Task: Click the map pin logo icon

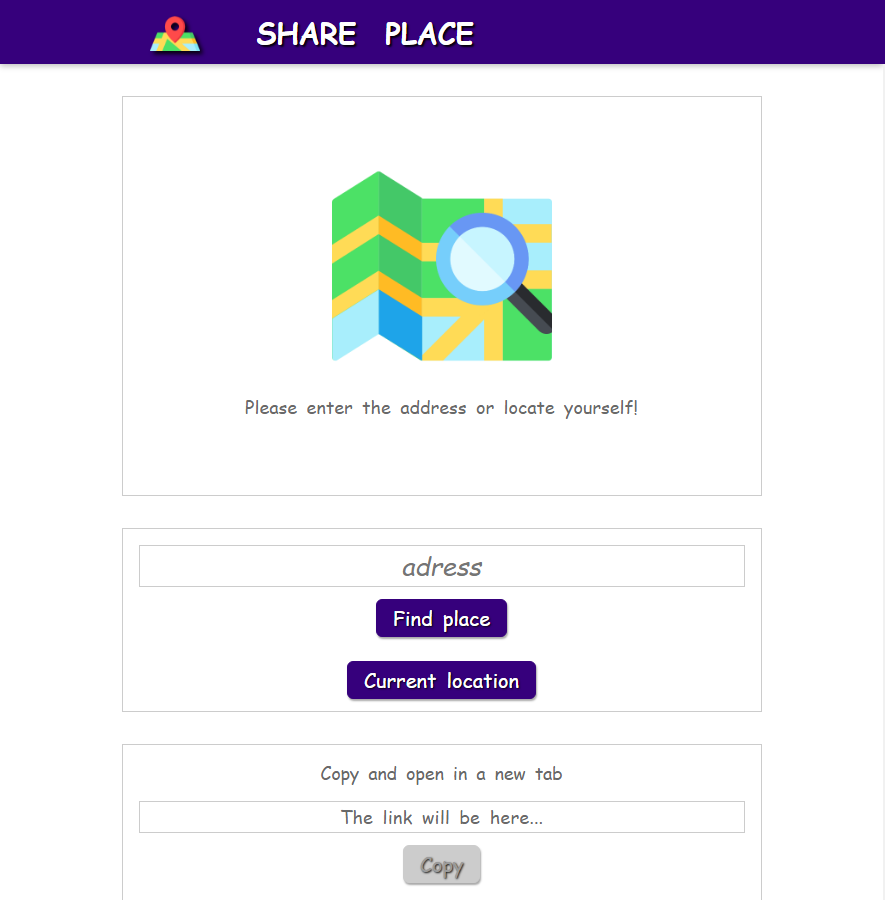Action: tap(175, 33)
